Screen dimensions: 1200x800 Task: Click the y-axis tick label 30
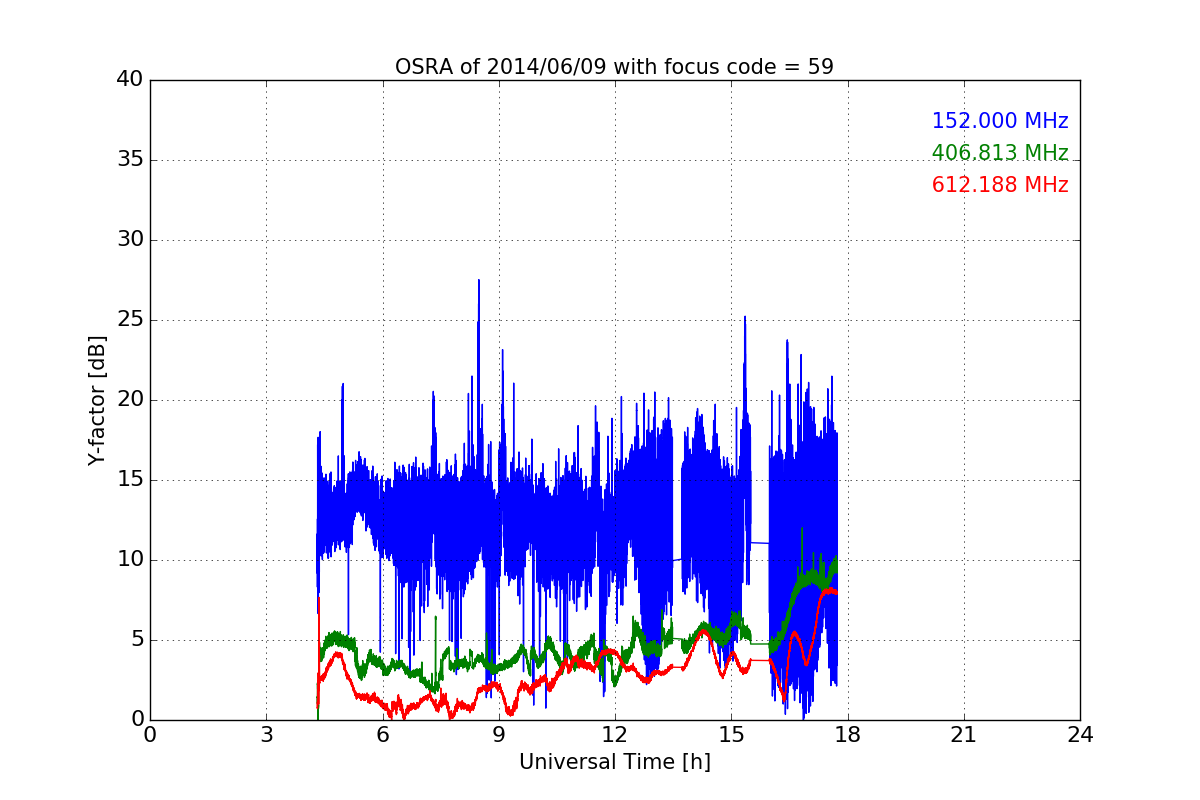click(x=130, y=240)
